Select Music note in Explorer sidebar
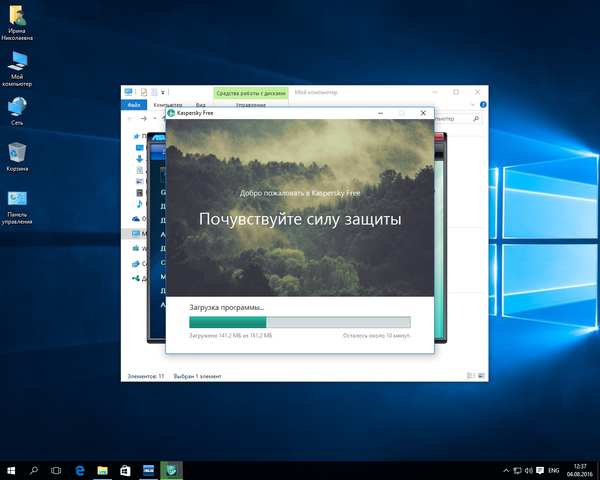The width and height of the screenshot is (600, 480). 140,204
